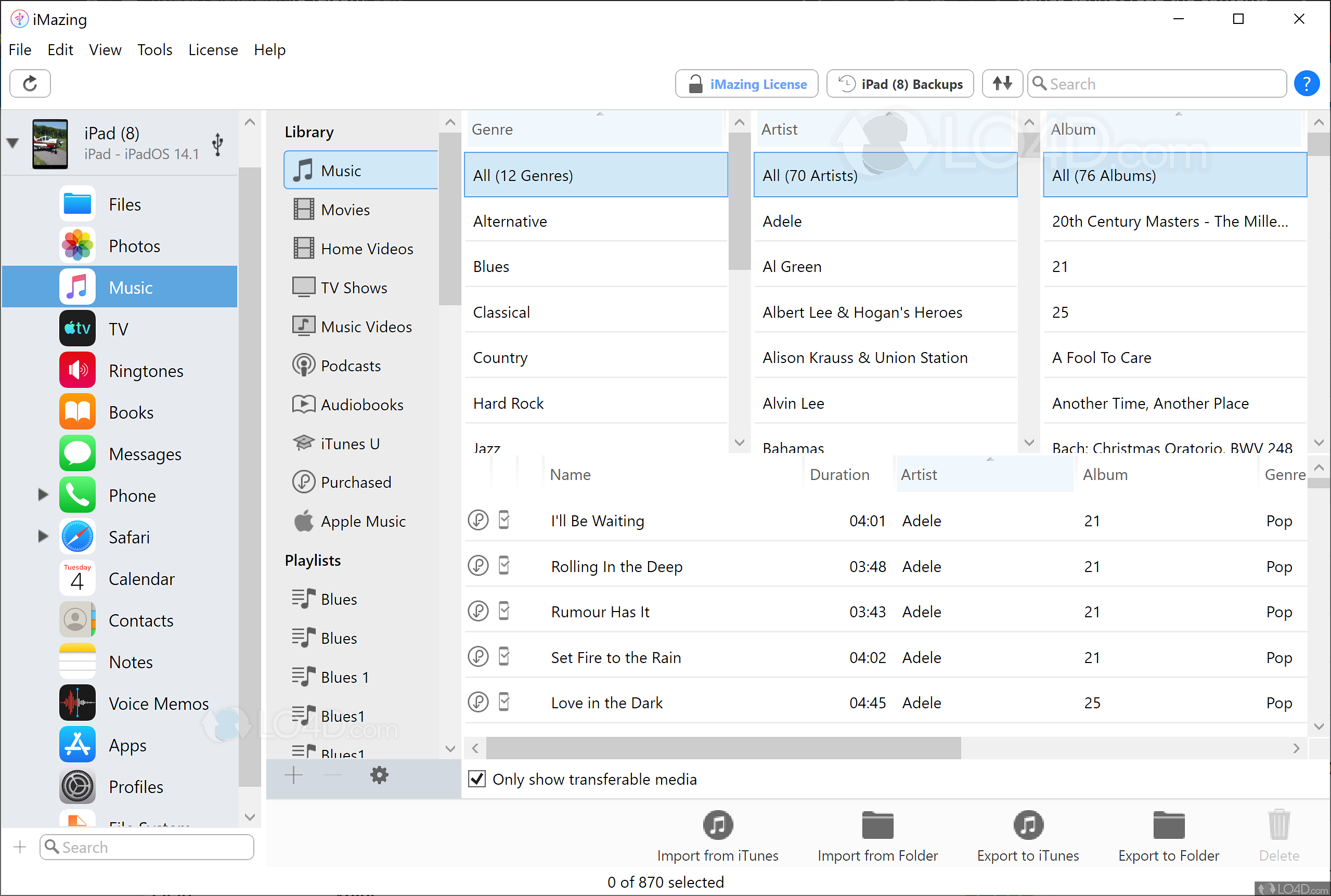Open the Tools menu
This screenshot has height=896, width=1331.
pyautogui.click(x=155, y=50)
